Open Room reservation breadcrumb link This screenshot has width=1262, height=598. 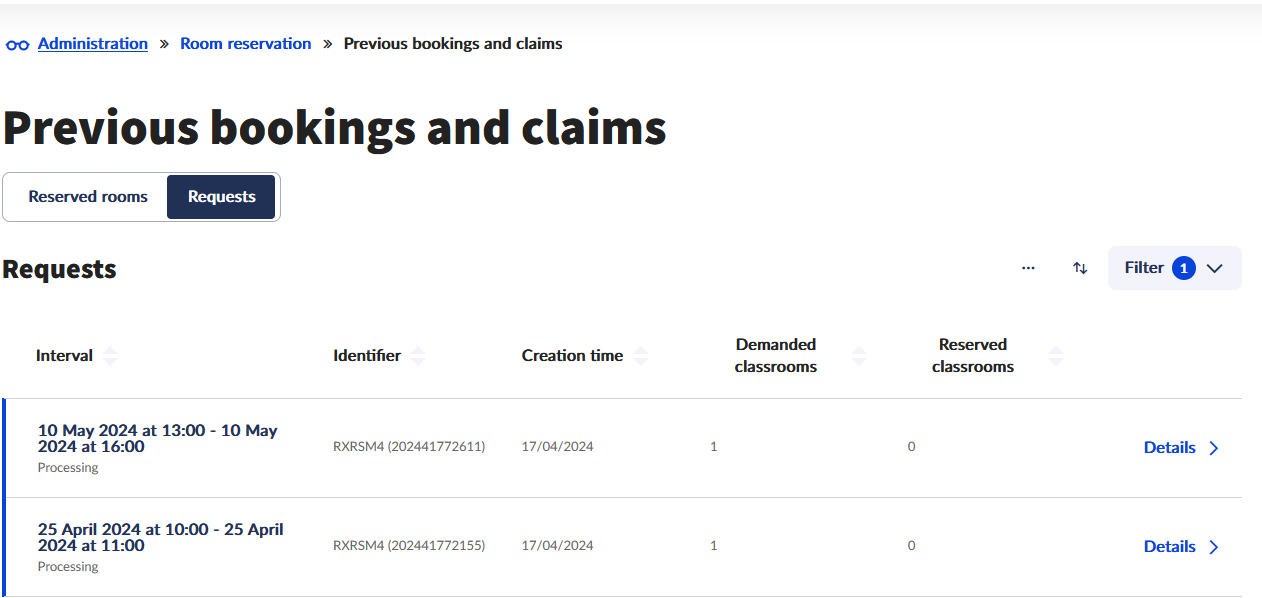point(245,44)
